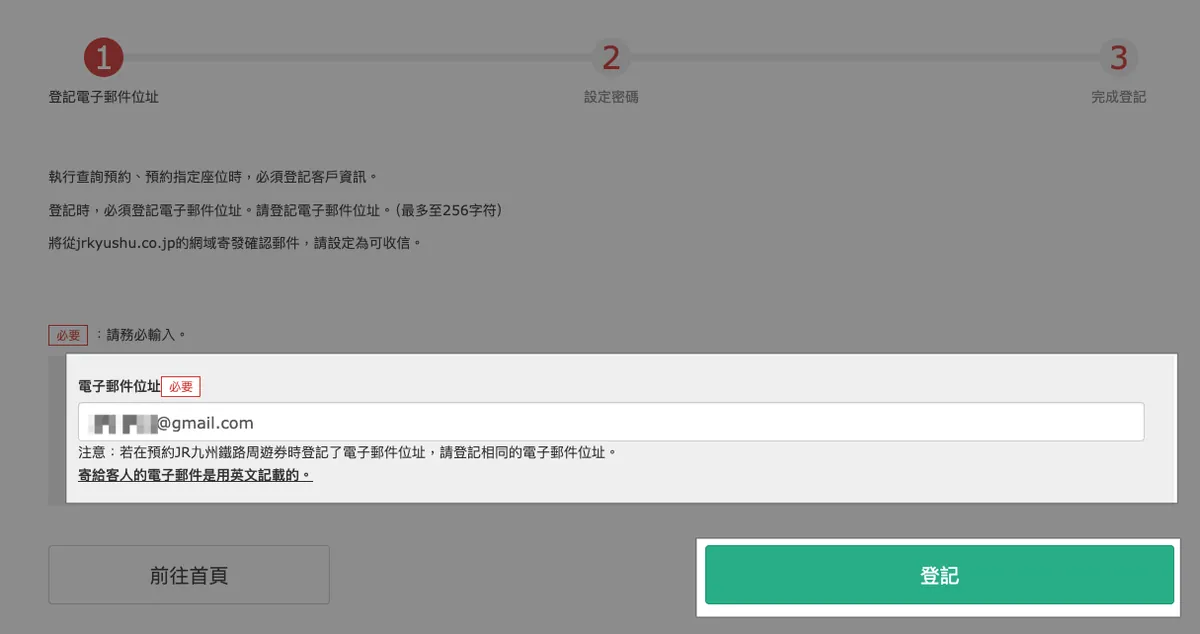This screenshot has width=1200, height=634.
Task: Click the 注意 note about JR九州鐵路周遊券
Action: 347,452
